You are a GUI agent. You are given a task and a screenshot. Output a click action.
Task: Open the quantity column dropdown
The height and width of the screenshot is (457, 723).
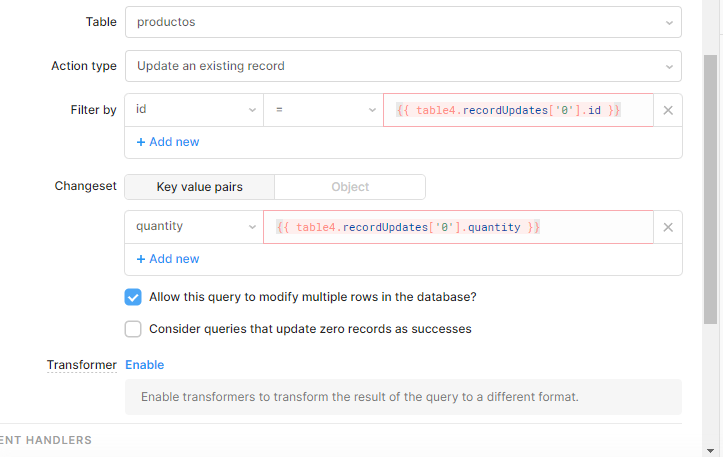click(194, 227)
